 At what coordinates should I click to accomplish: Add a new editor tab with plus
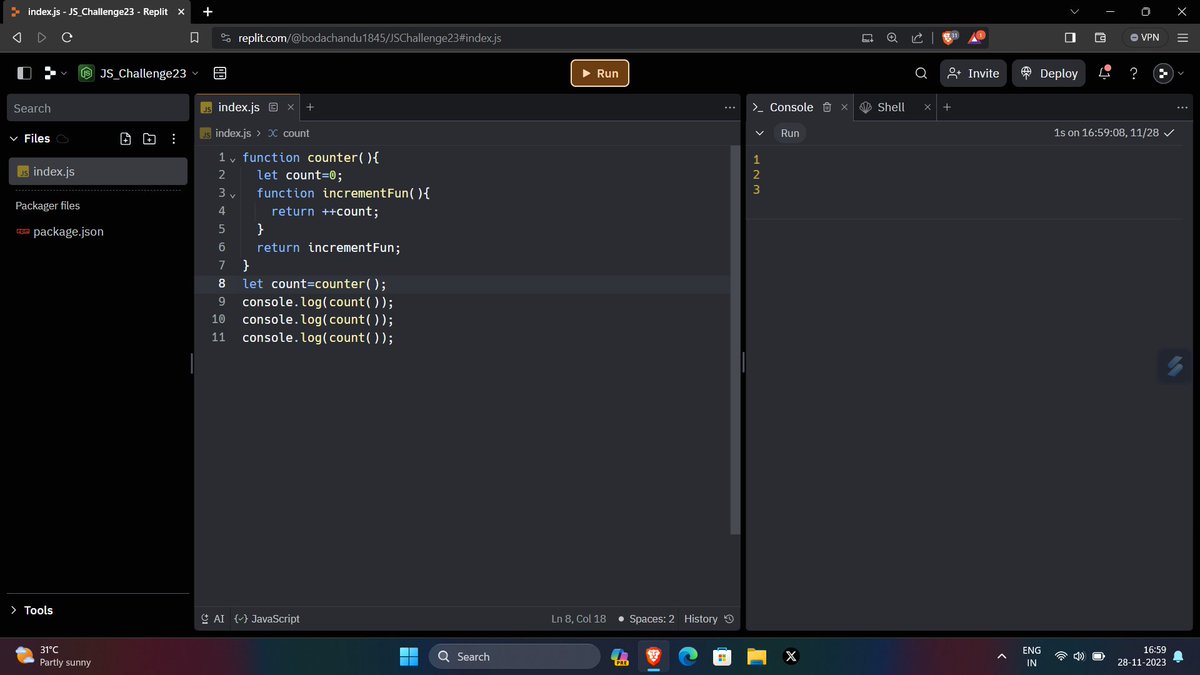point(310,107)
